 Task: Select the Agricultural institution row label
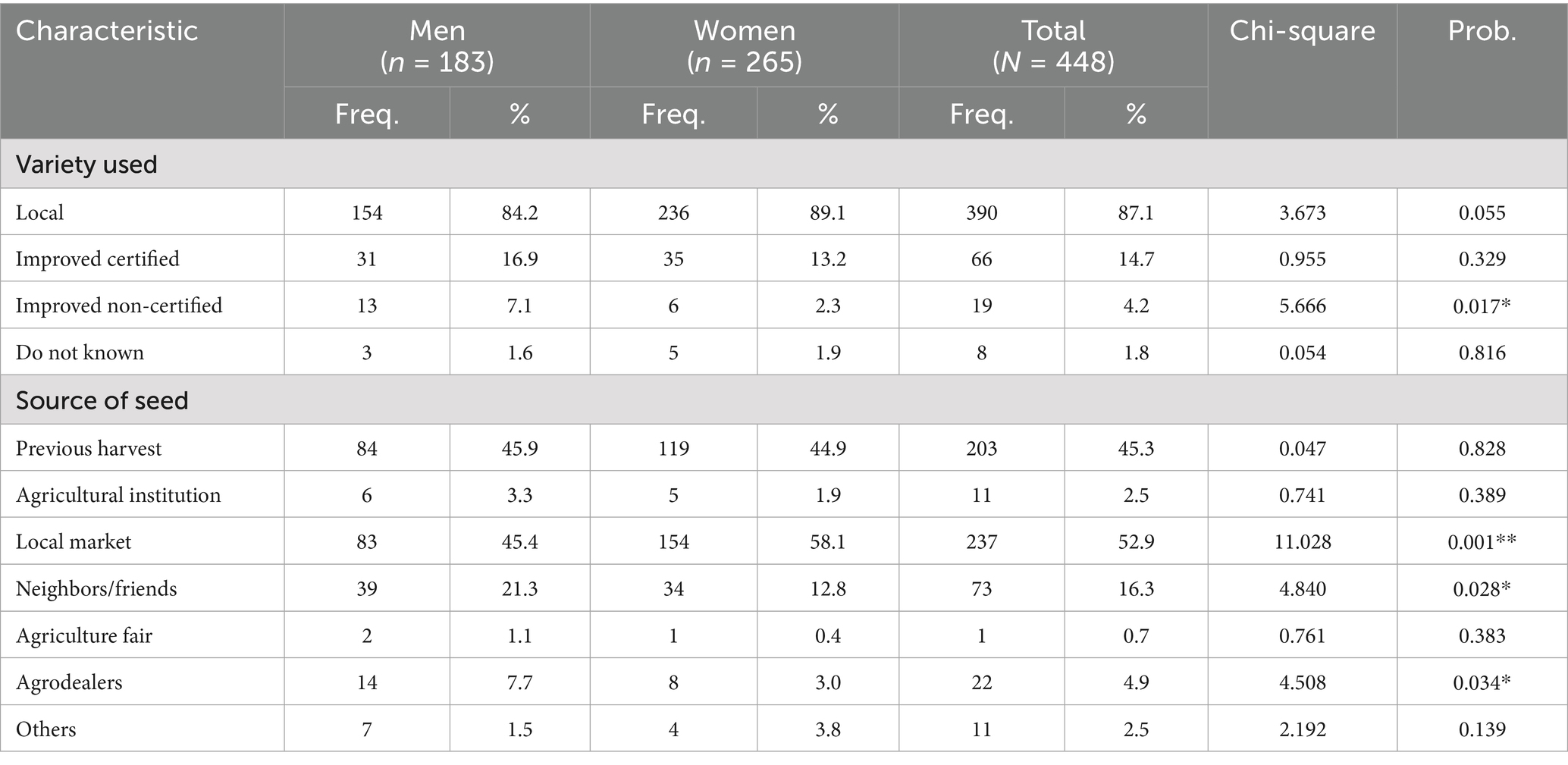click(x=118, y=495)
